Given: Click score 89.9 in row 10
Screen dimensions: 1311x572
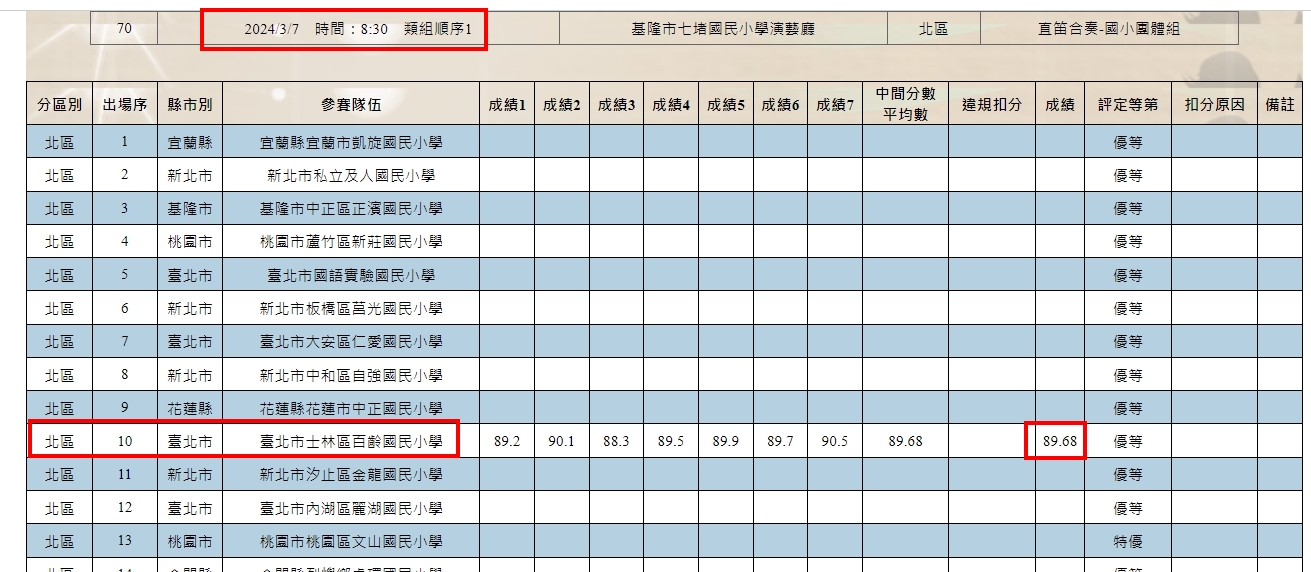Looking at the screenshot, I should (x=725, y=441).
